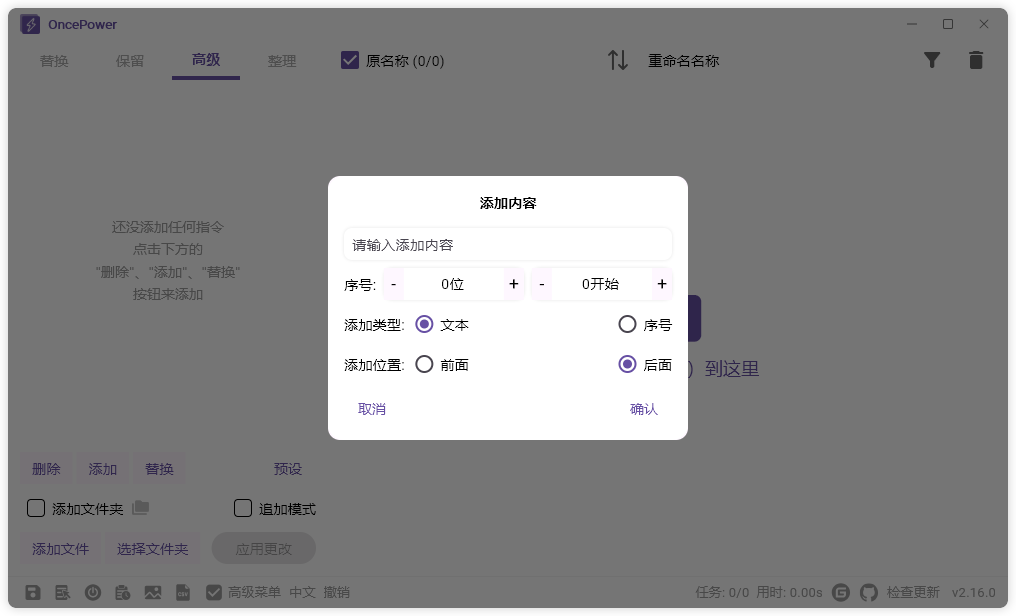The image size is (1016, 616).
Task: Open the GitHub icon in the status bar
Action: (869, 592)
